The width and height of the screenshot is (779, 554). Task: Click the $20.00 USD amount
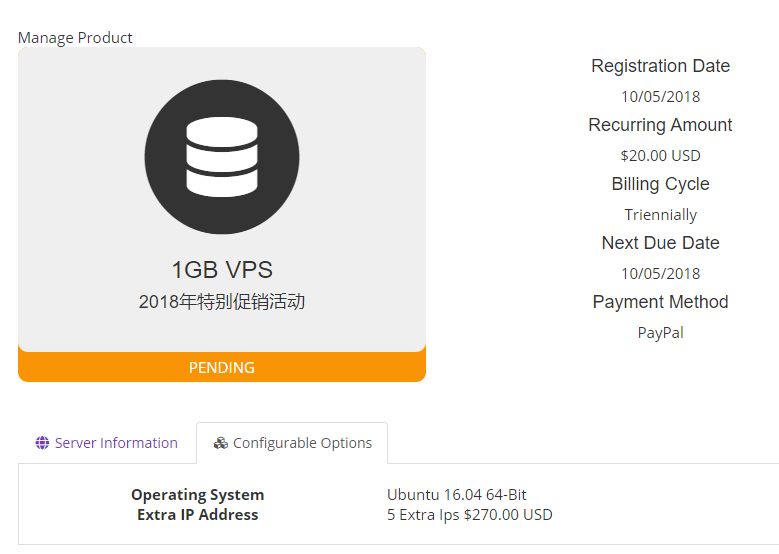point(660,156)
